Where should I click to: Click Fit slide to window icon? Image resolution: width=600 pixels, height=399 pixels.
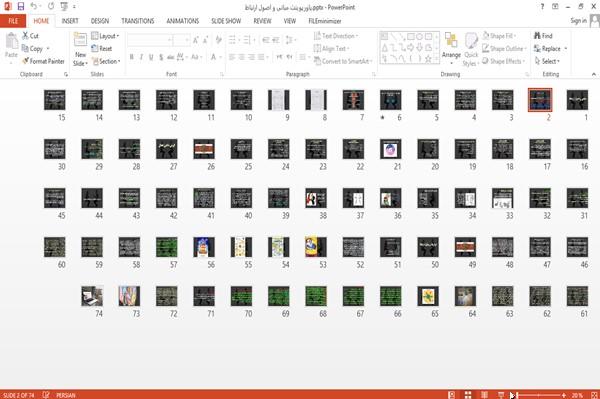594,395
